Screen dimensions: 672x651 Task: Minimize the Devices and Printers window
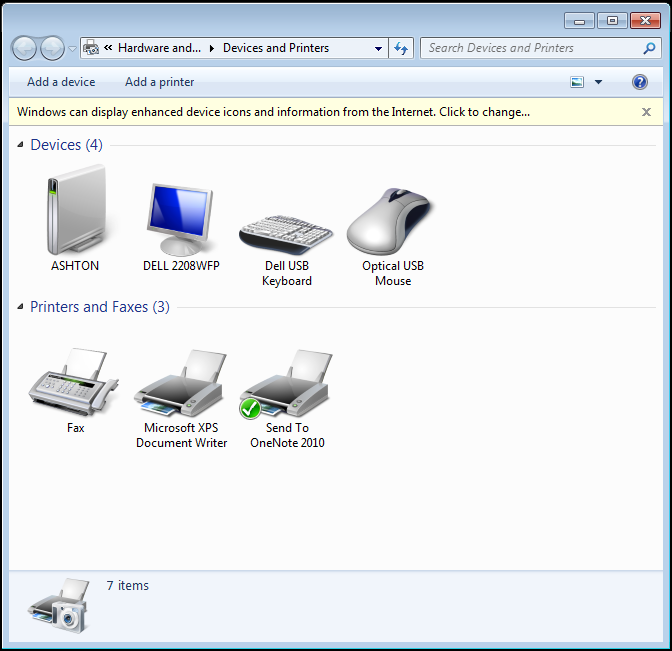(579, 21)
